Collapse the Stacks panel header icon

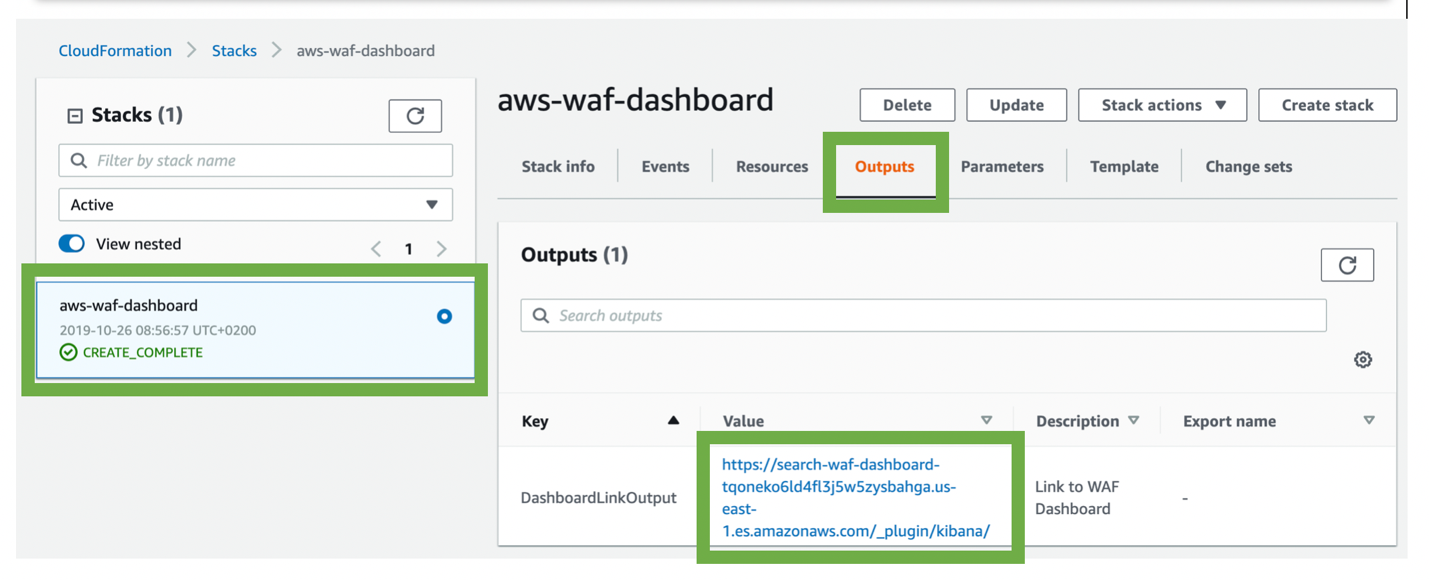(75, 116)
